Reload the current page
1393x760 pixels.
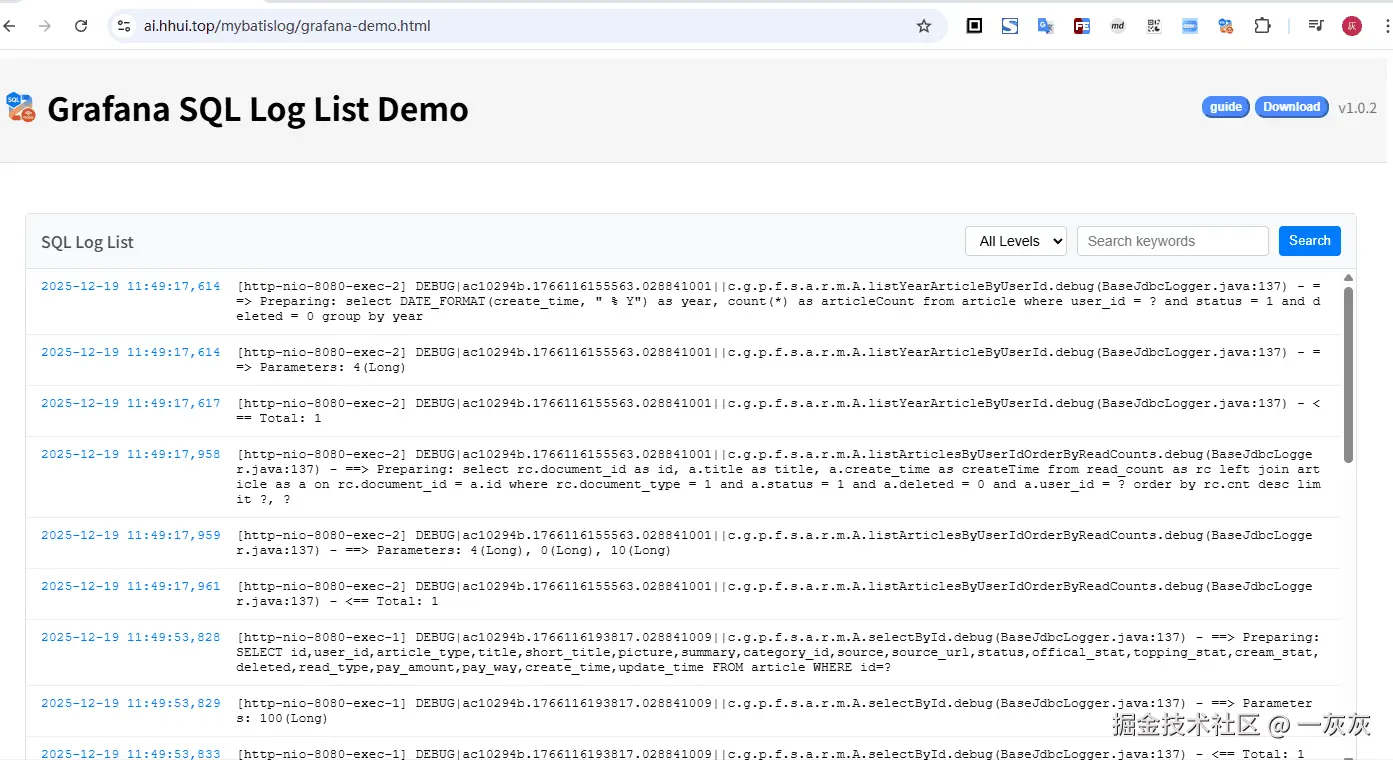click(81, 26)
